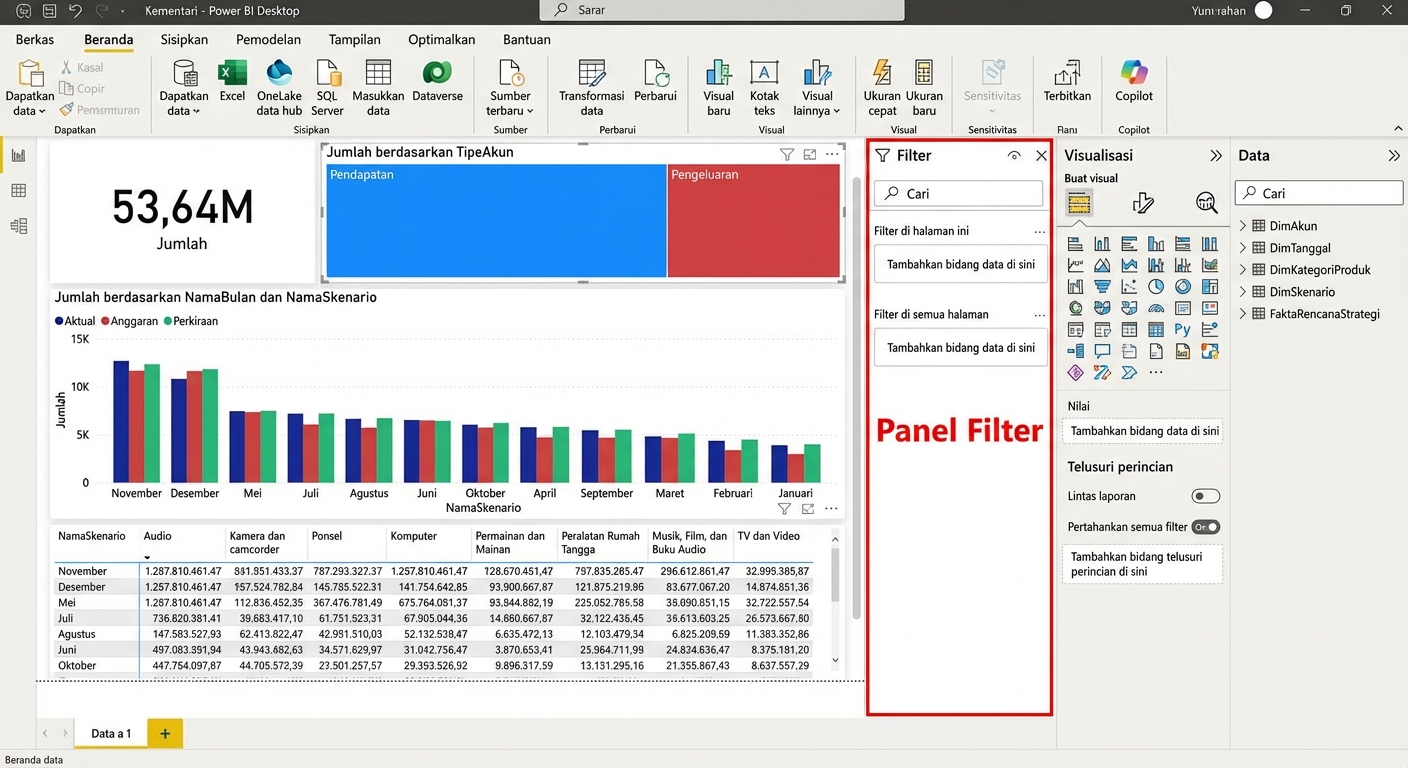Select the pie chart visual icon
The height and width of the screenshot is (768, 1408).
pos(1156,286)
